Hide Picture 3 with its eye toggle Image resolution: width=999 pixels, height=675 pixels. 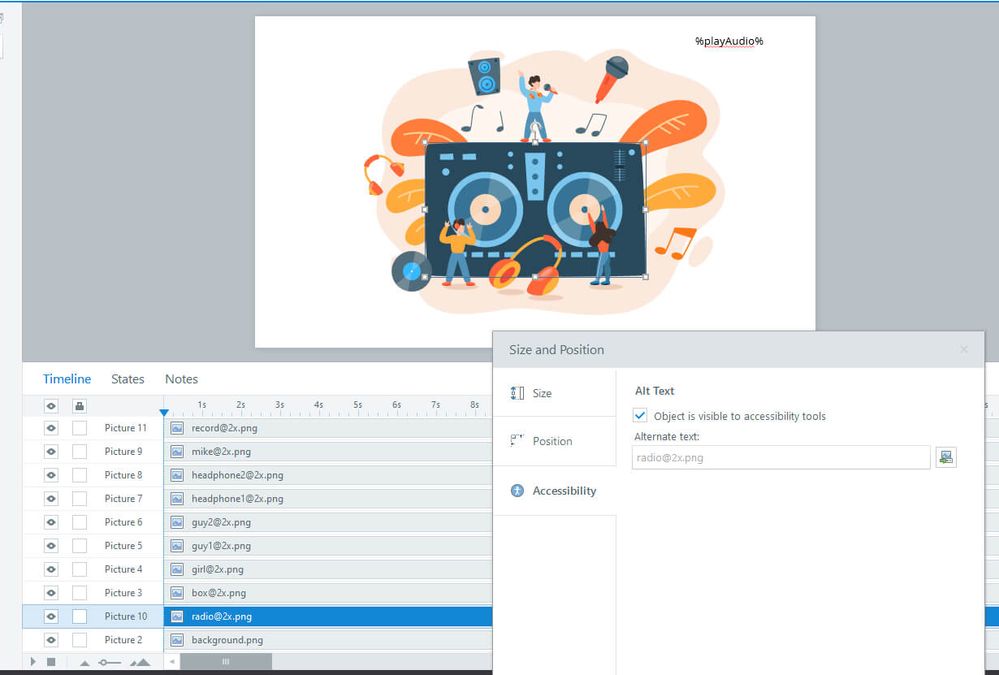[51, 593]
